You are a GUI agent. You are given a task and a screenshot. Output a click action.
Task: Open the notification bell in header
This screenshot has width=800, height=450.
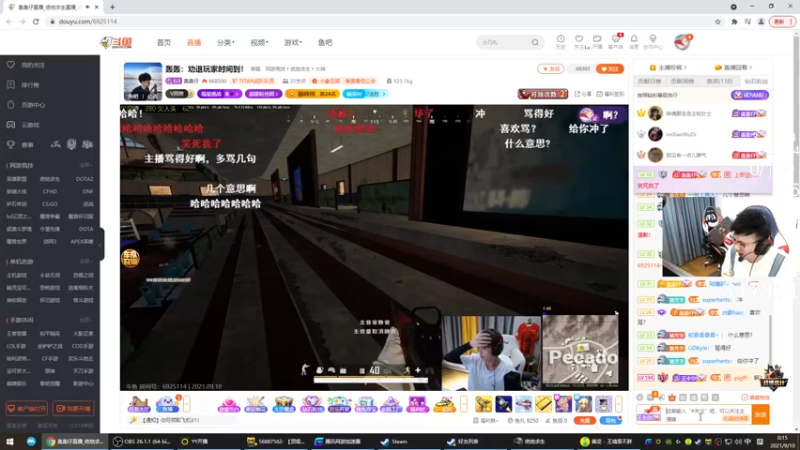pyautogui.click(x=634, y=39)
